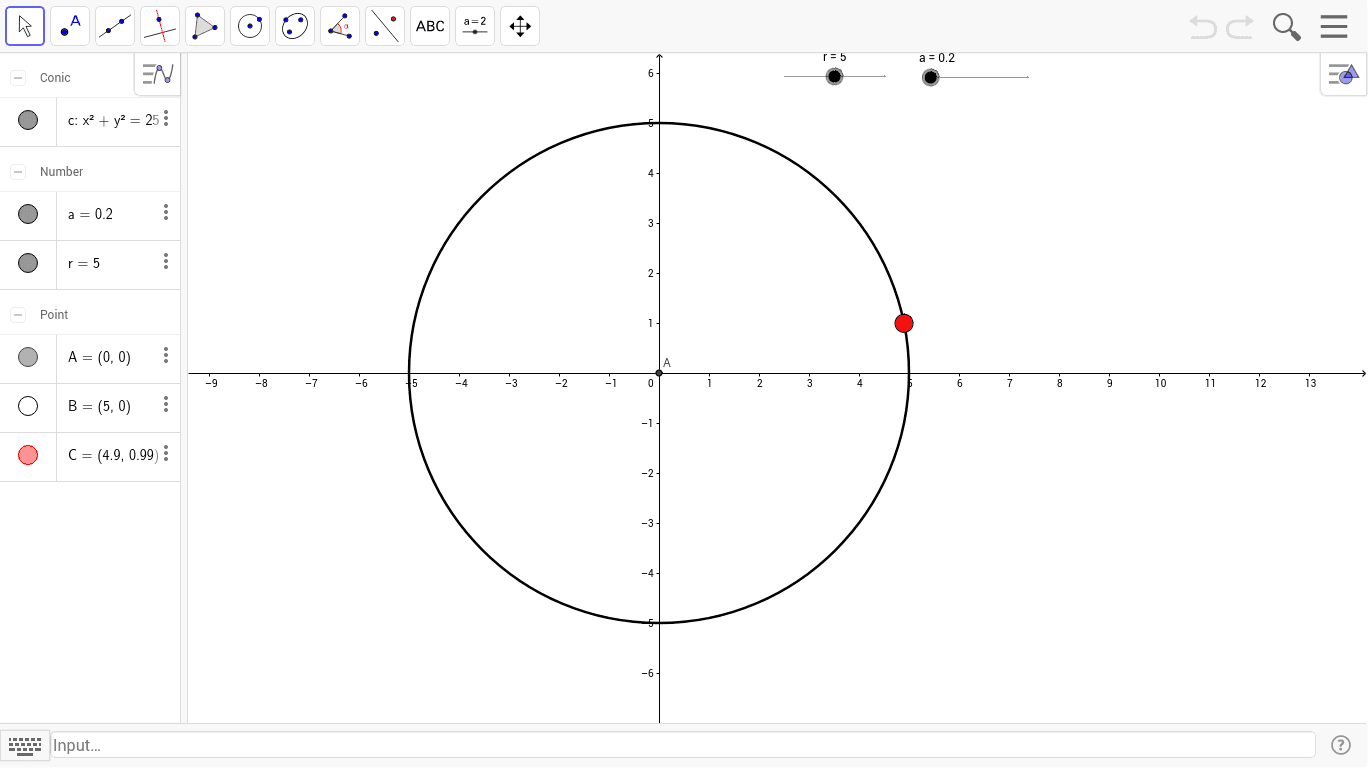Hide point C in the algebra view
This screenshot has width=1368, height=768.
point(27,455)
